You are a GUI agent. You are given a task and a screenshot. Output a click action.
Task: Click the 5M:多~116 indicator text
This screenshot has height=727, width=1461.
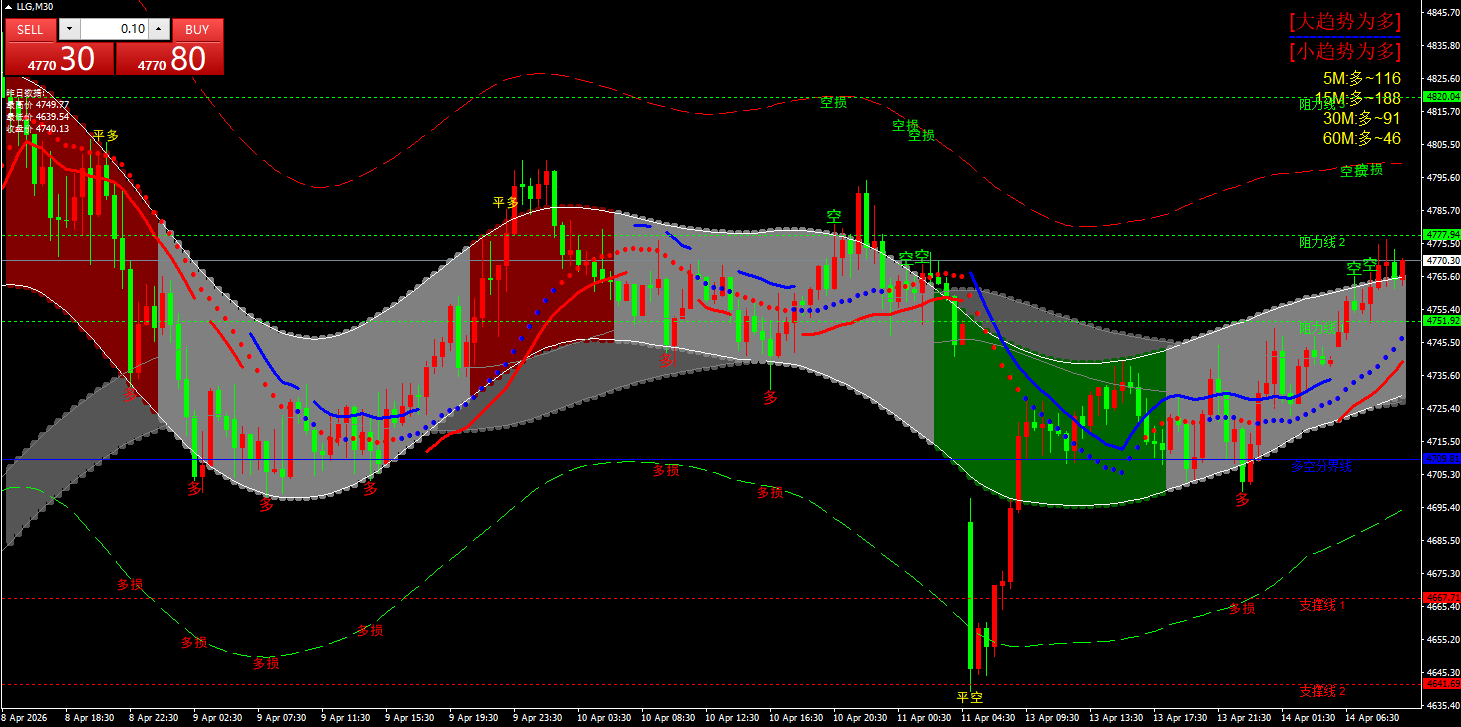pos(1362,78)
